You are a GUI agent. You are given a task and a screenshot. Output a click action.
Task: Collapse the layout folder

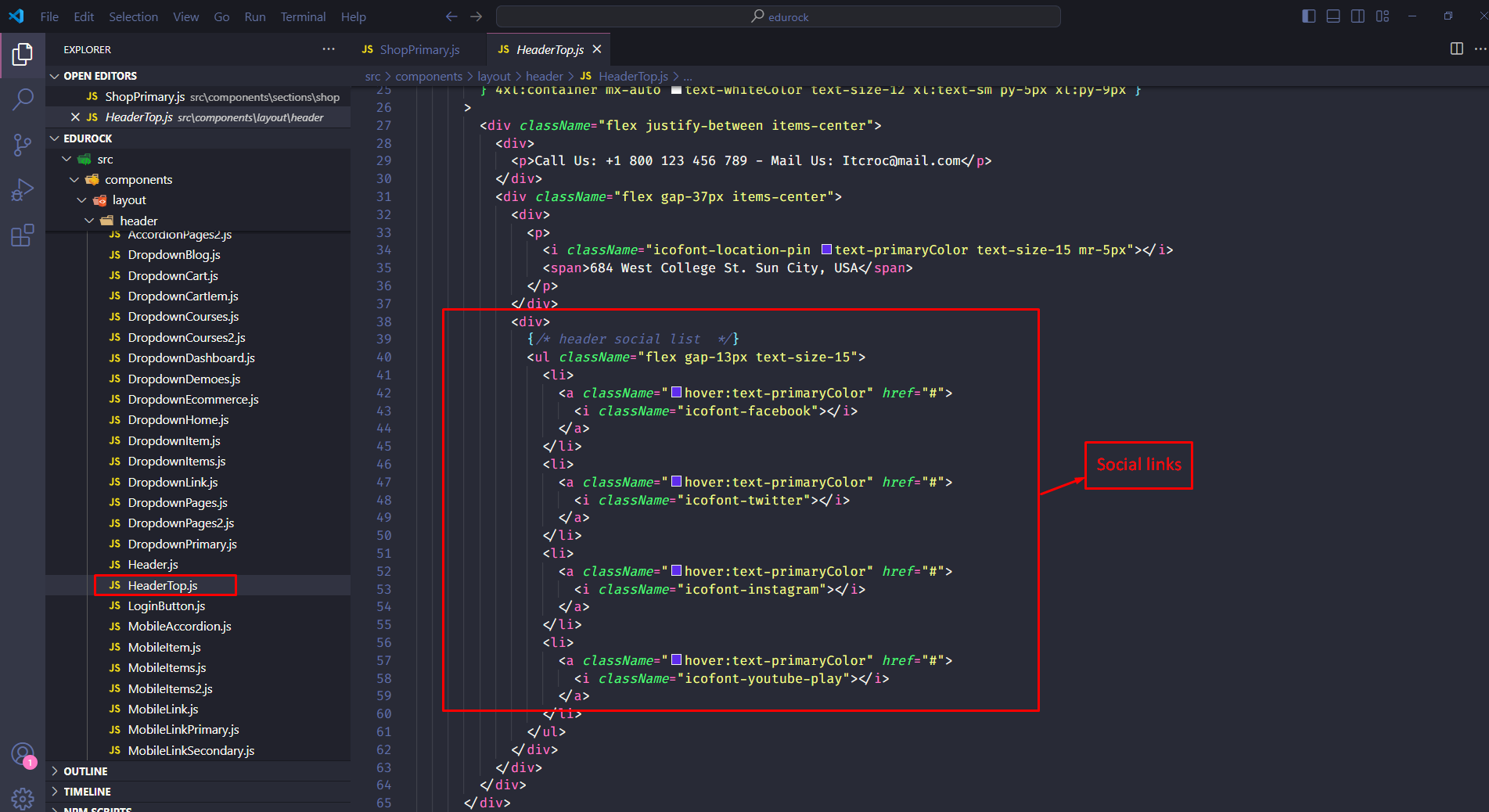click(82, 200)
